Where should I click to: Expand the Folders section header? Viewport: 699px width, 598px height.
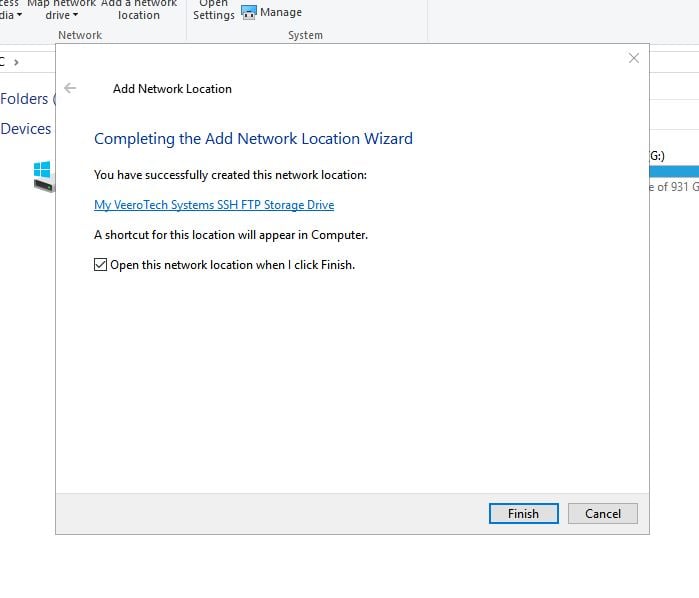pos(25,98)
